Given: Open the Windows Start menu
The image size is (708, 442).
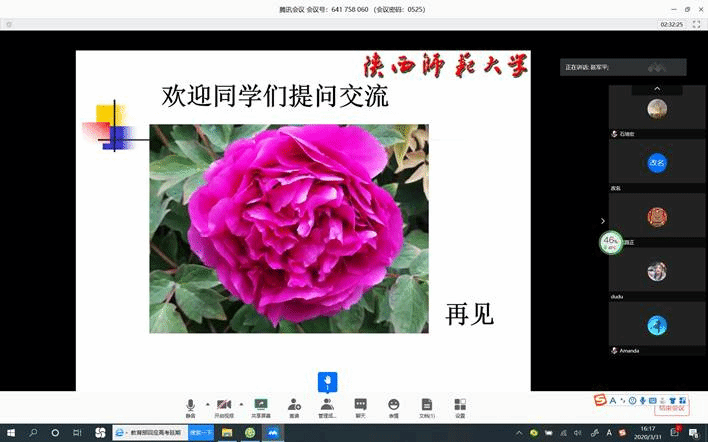Looking at the screenshot, I should pyautogui.click(x=11, y=432).
